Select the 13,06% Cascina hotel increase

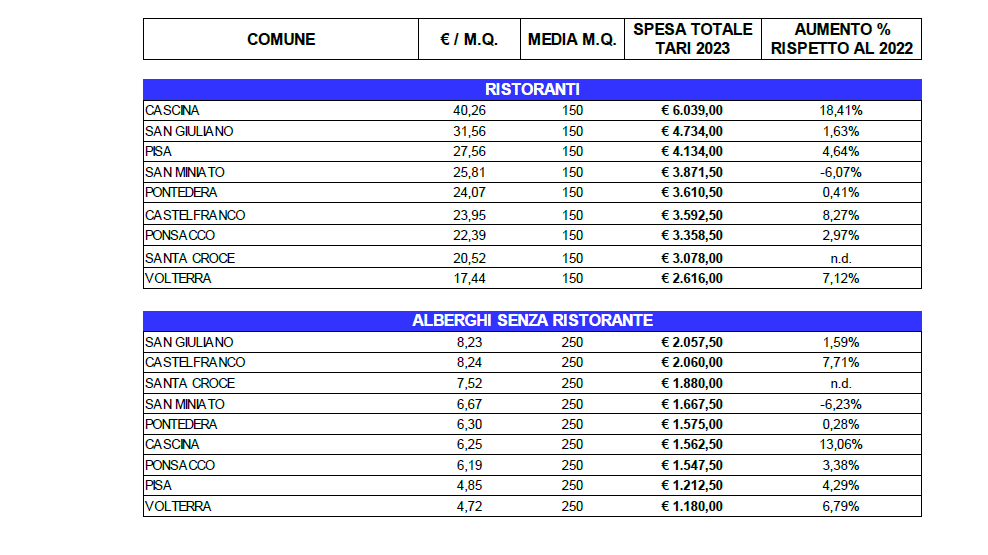coord(841,444)
